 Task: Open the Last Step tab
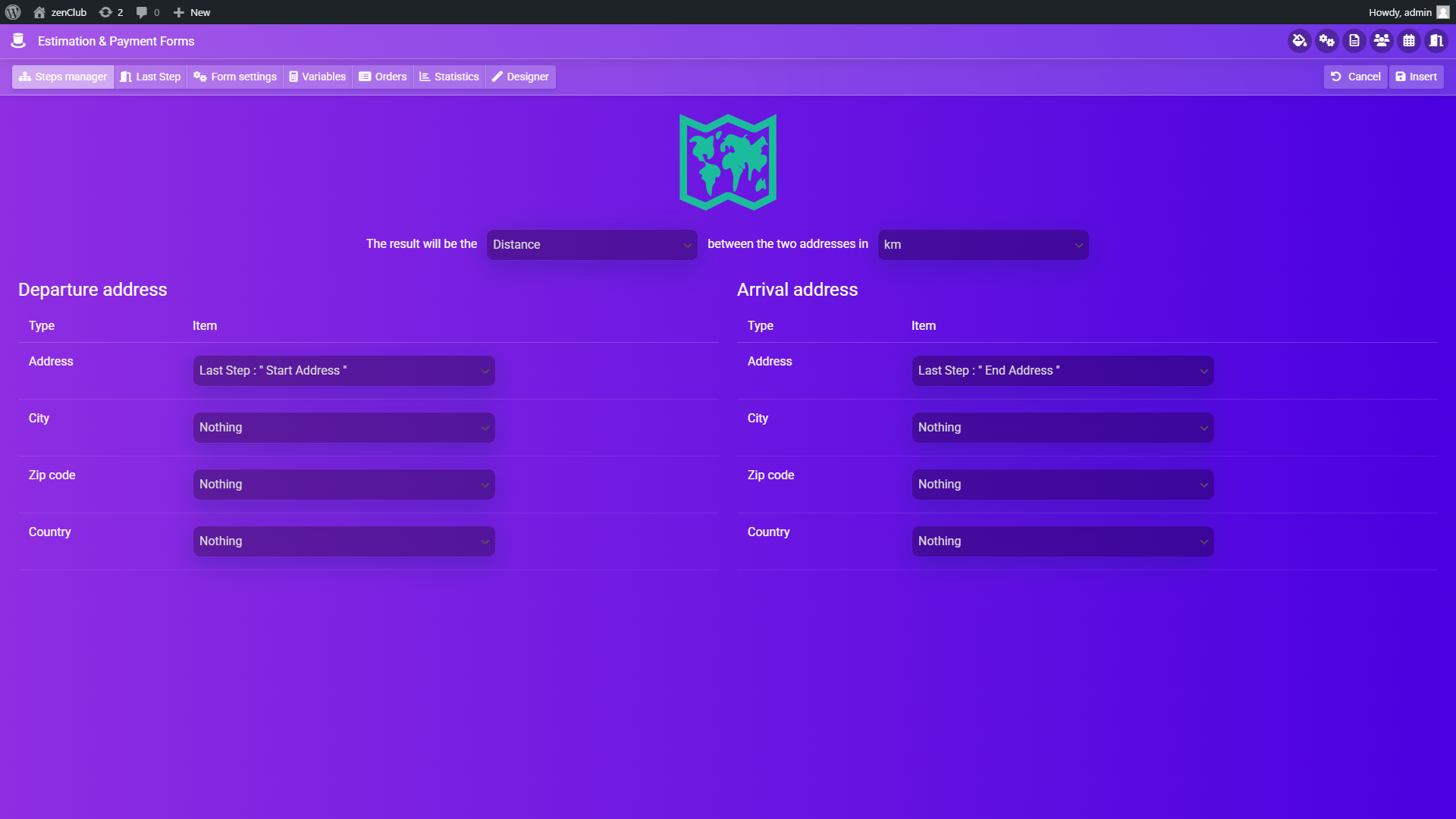(150, 77)
